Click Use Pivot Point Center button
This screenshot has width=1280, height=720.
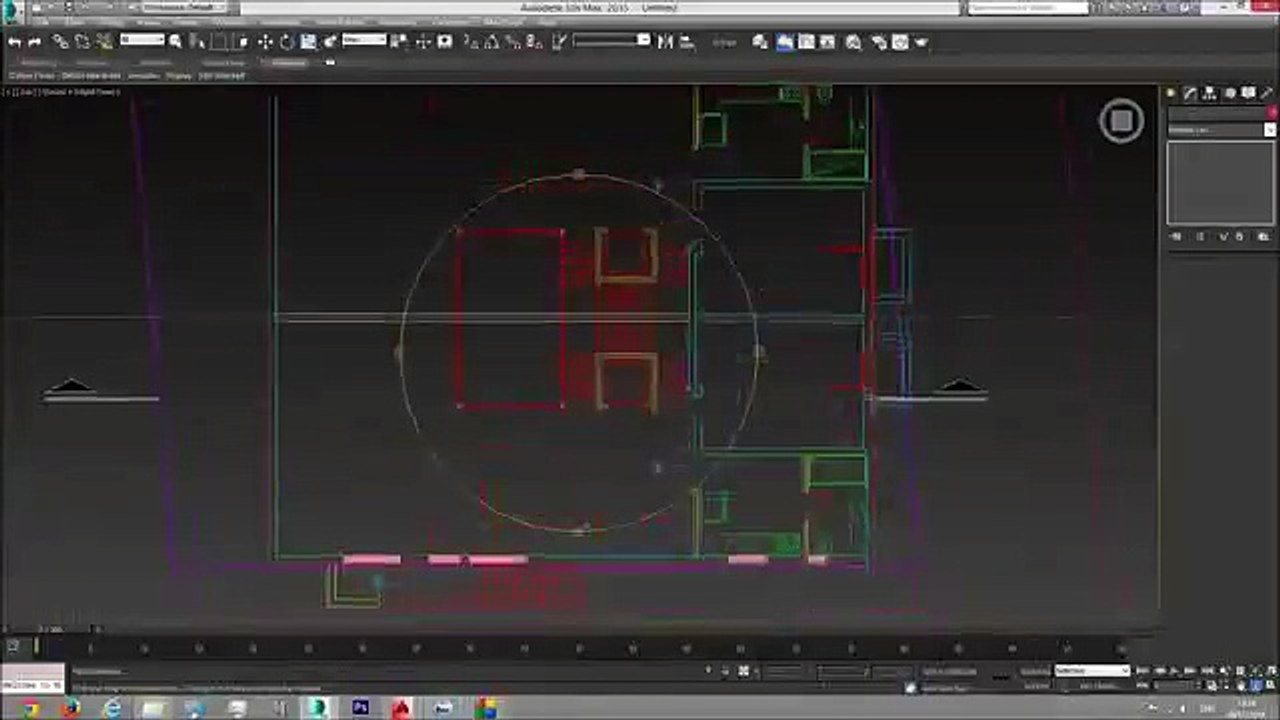[x=399, y=42]
